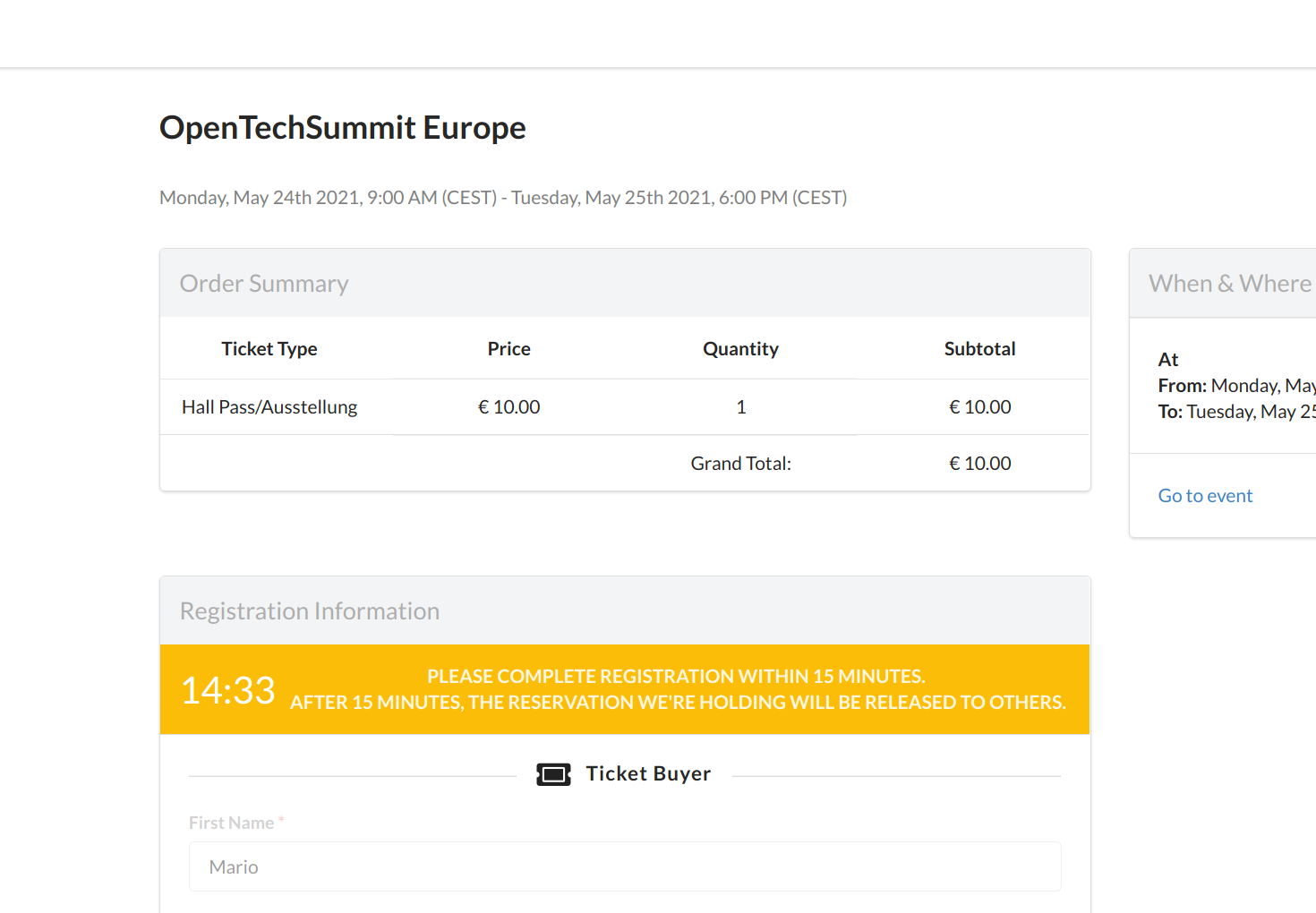The image size is (1316, 913).
Task: Click the Order Summary panel header
Action: point(625,283)
